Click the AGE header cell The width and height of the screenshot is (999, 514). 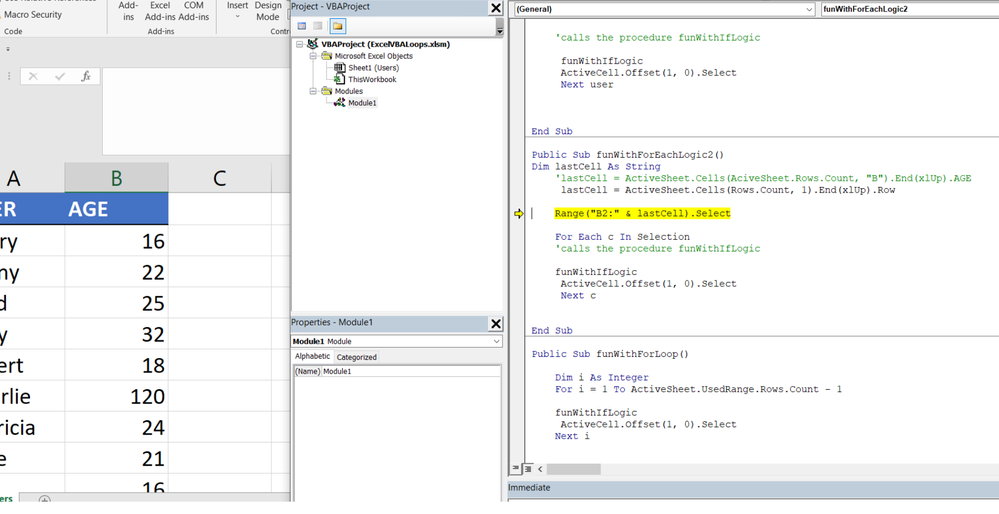pyautogui.click(x=116, y=209)
